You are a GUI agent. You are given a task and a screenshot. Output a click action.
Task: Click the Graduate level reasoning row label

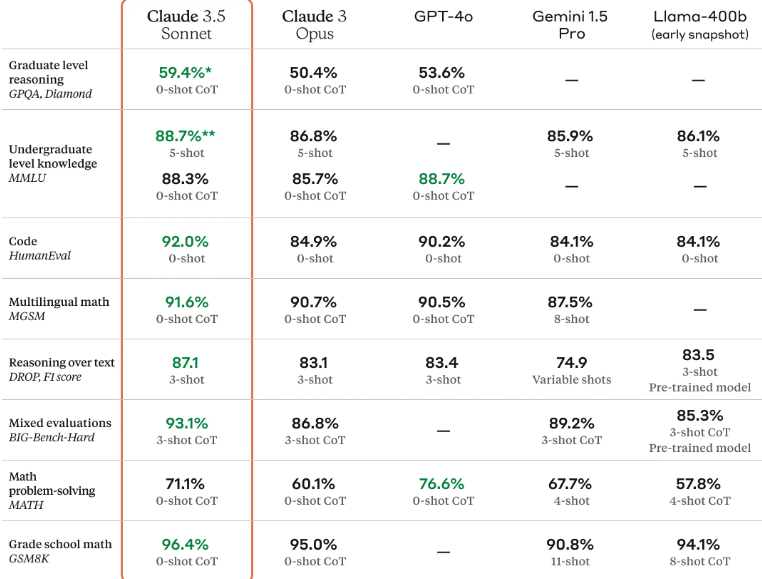tap(50, 79)
